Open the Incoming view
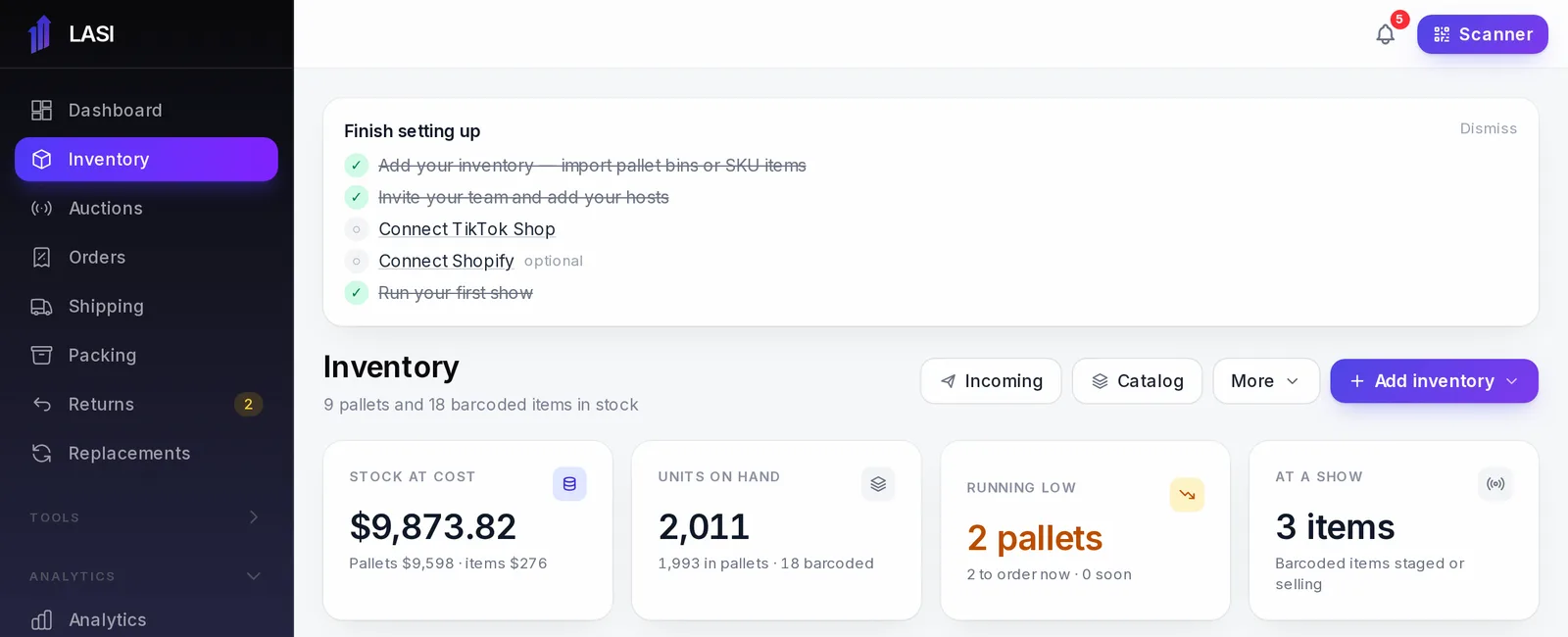1568x637 pixels. click(991, 381)
